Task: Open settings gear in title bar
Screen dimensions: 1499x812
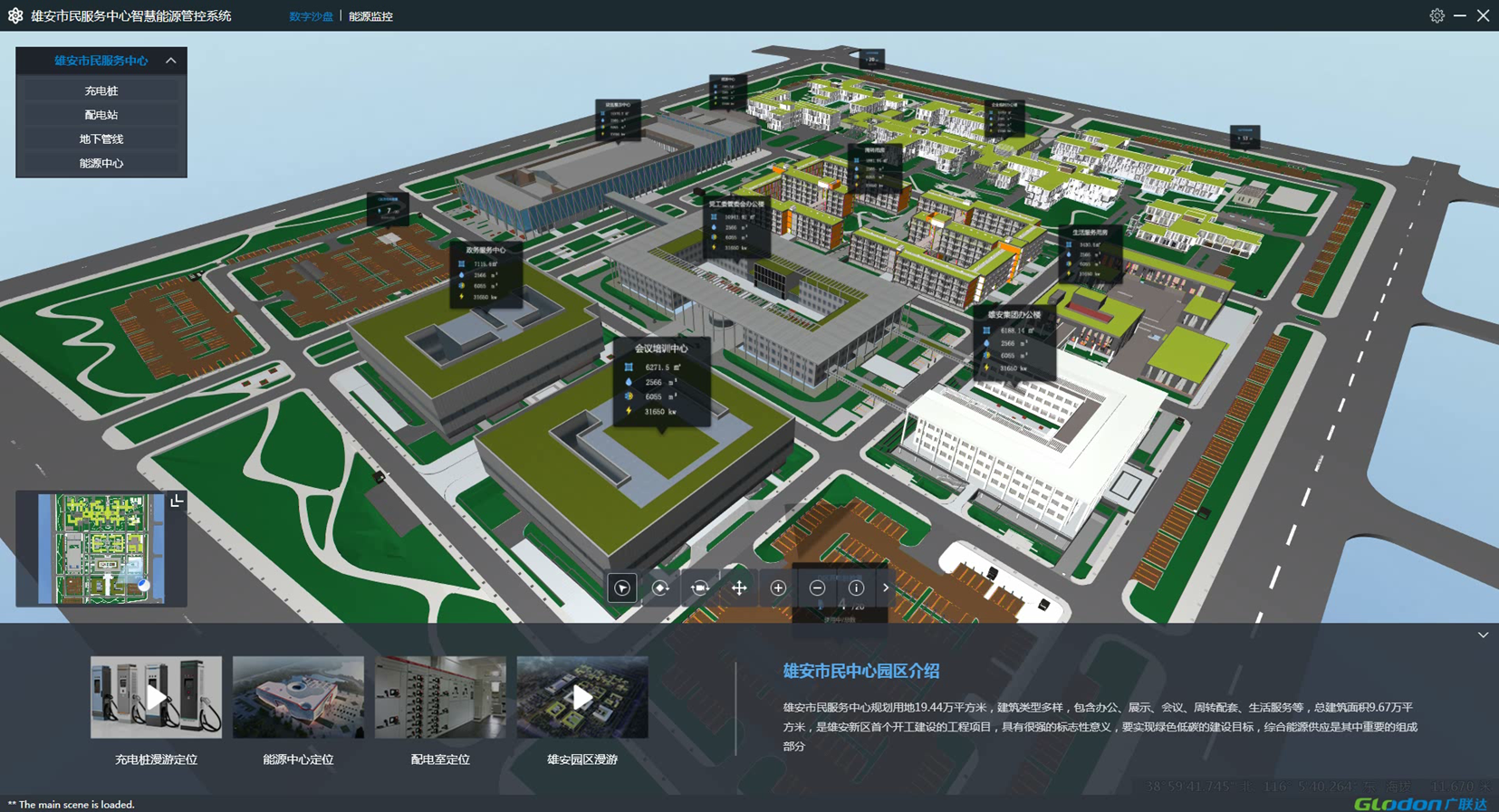Action: [1437, 15]
